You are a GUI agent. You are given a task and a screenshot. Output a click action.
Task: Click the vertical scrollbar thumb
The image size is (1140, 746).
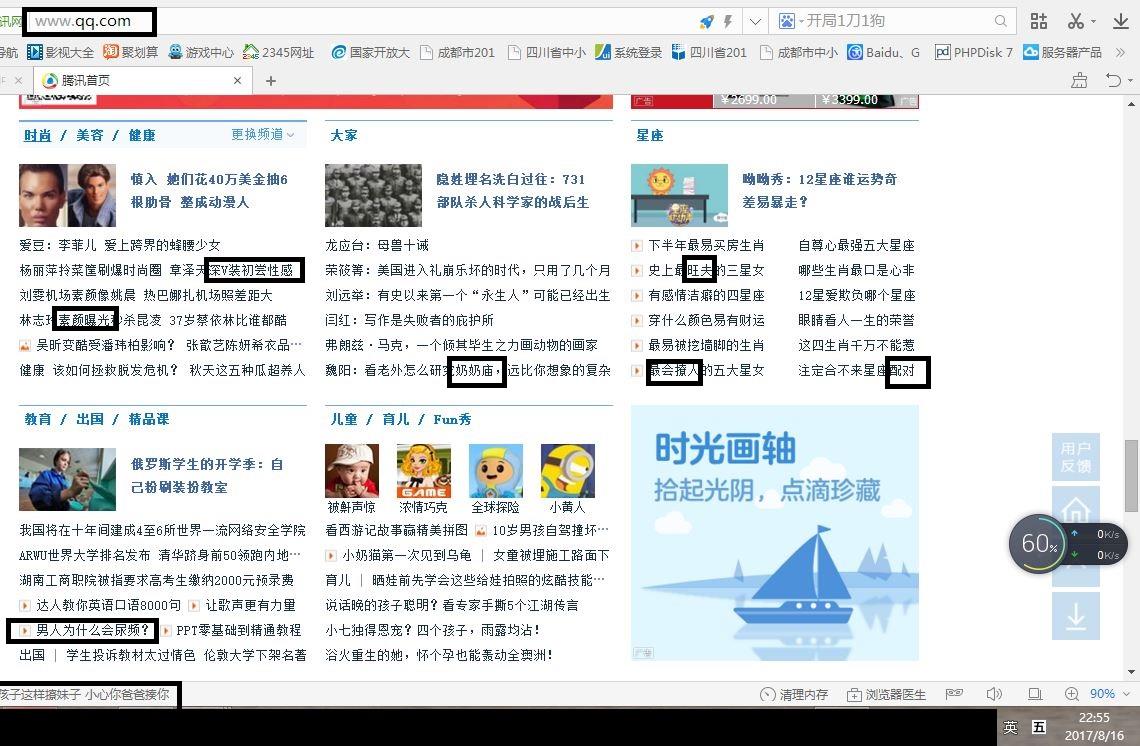[x=1131, y=476]
